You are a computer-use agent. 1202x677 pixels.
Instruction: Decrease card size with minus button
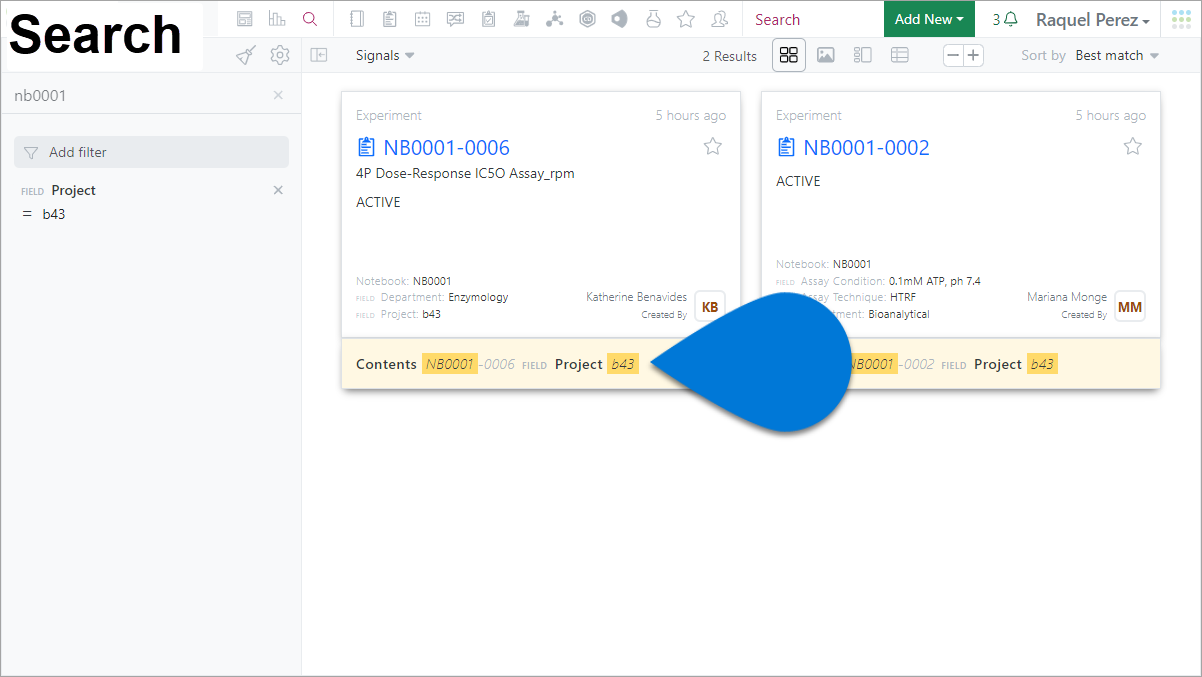coord(953,55)
